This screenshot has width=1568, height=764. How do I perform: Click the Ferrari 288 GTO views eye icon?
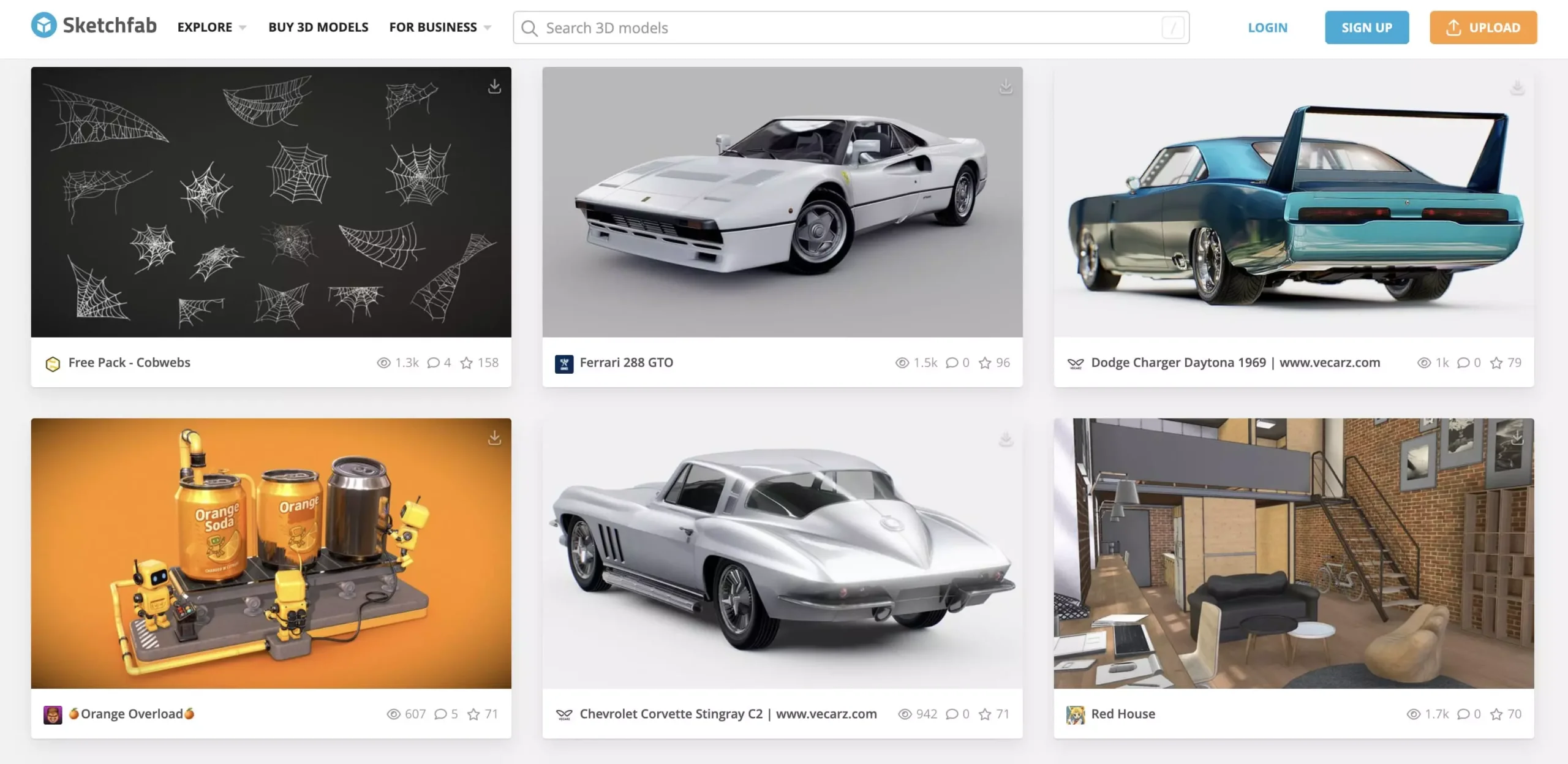pos(902,363)
